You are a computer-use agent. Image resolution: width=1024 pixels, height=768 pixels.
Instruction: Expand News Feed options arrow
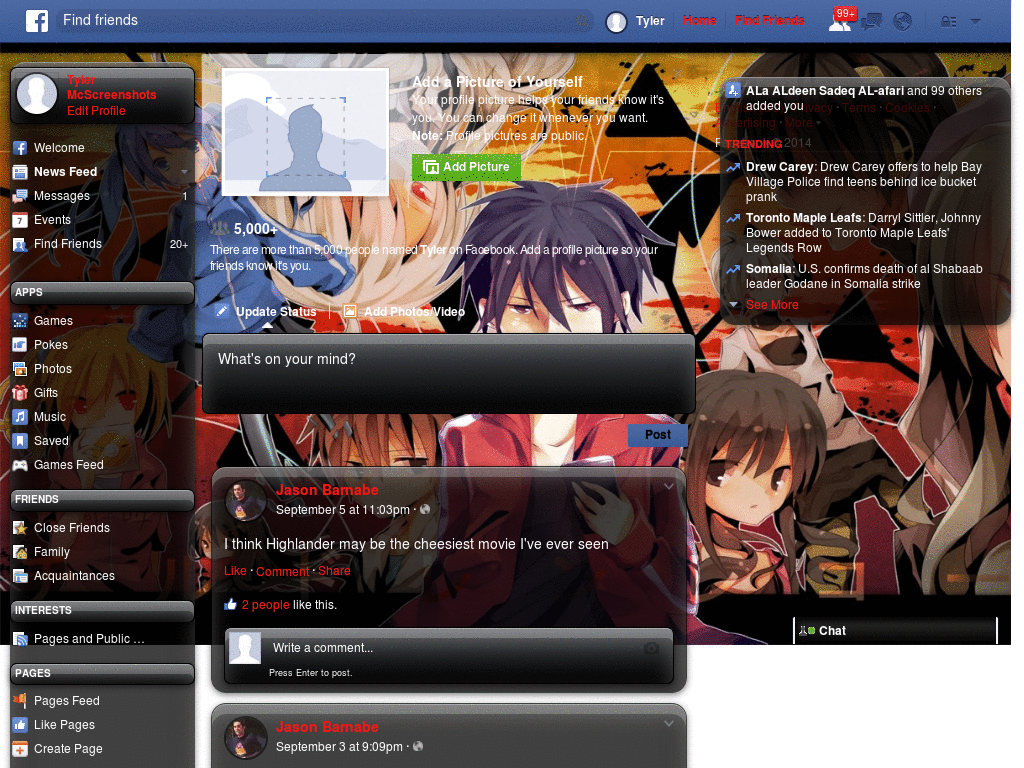pyautogui.click(x=184, y=172)
